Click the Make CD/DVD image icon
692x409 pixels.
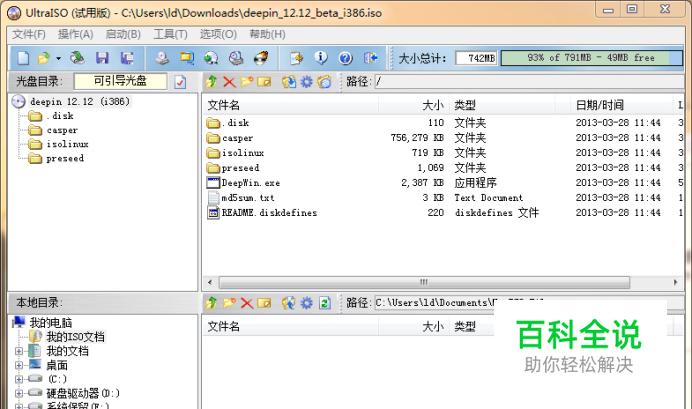point(162,58)
